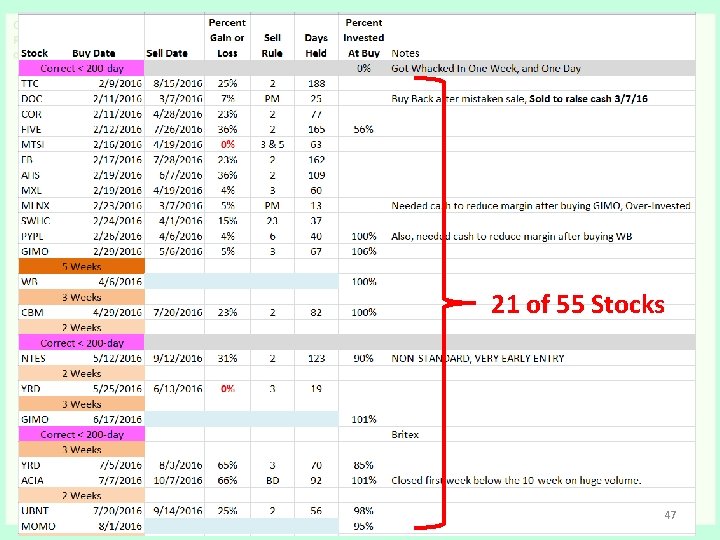The width and height of the screenshot is (720, 540).
Task: Select ACIA sell rule BD cell
Action: point(272,480)
